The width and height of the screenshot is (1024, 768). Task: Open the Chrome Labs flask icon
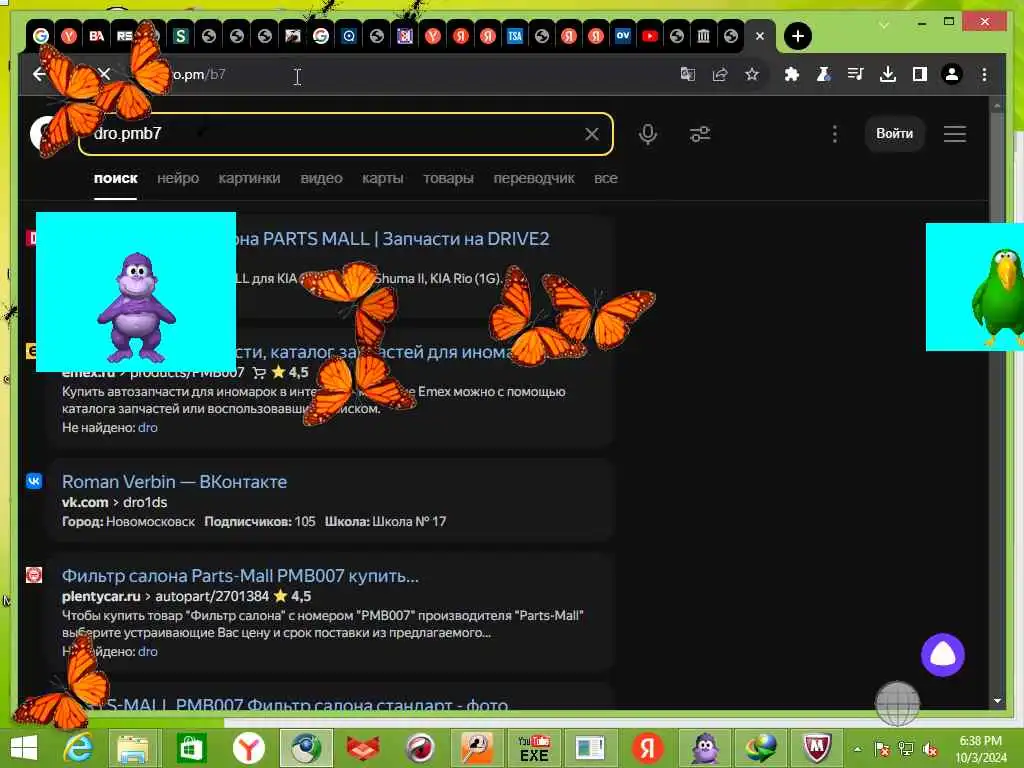click(824, 74)
